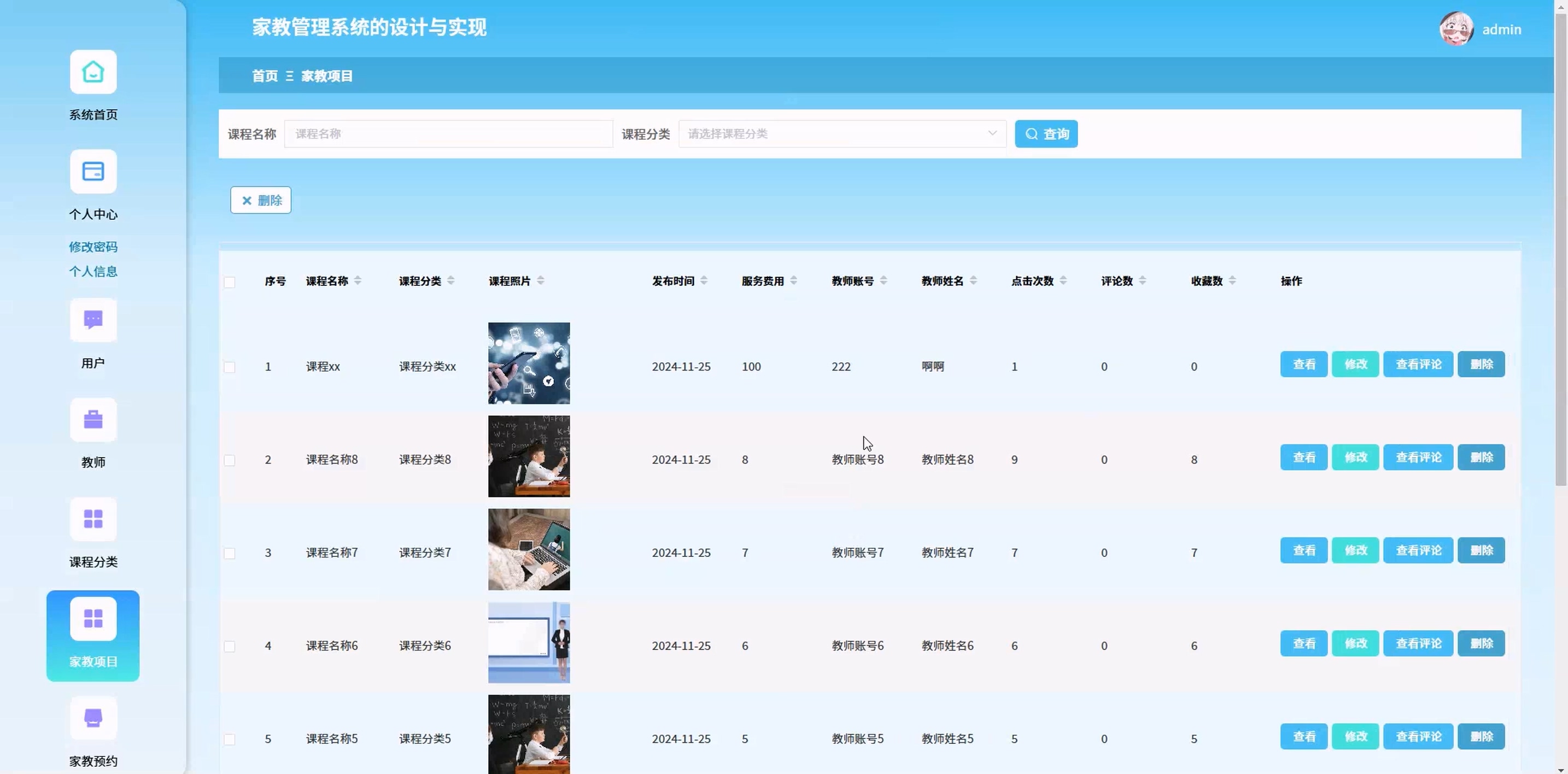The height and width of the screenshot is (774, 1568).
Task: Focus the 课程名称 search input
Action: pyautogui.click(x=448, y=134)
